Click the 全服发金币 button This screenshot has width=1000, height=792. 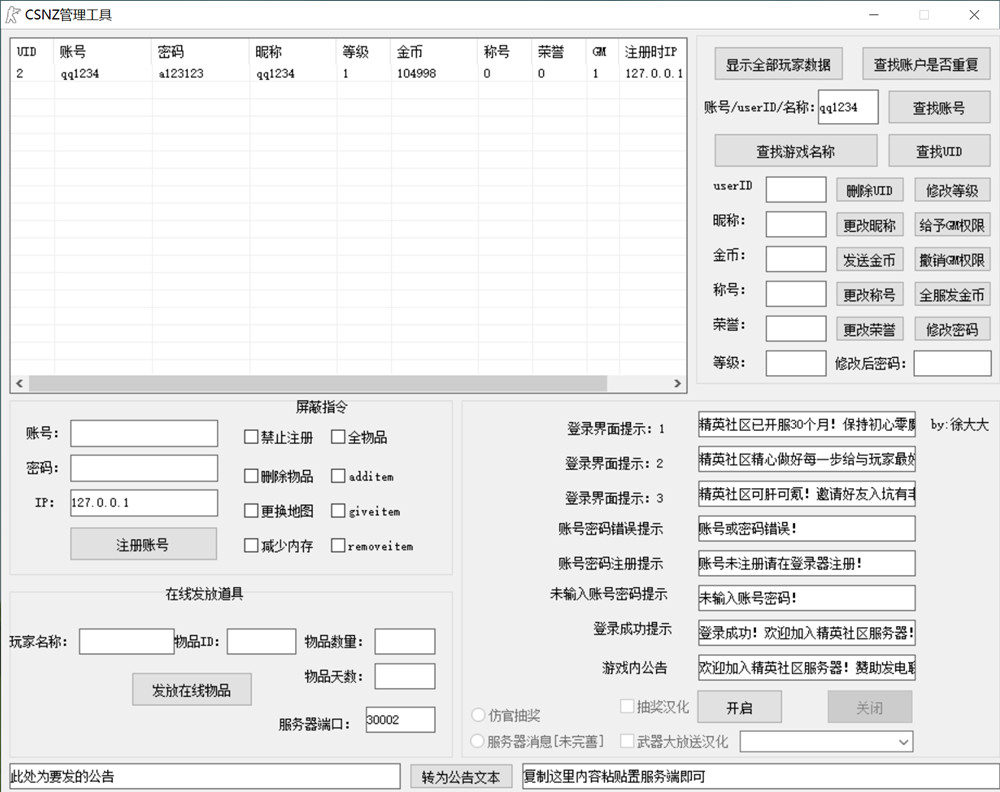point(952,295)
